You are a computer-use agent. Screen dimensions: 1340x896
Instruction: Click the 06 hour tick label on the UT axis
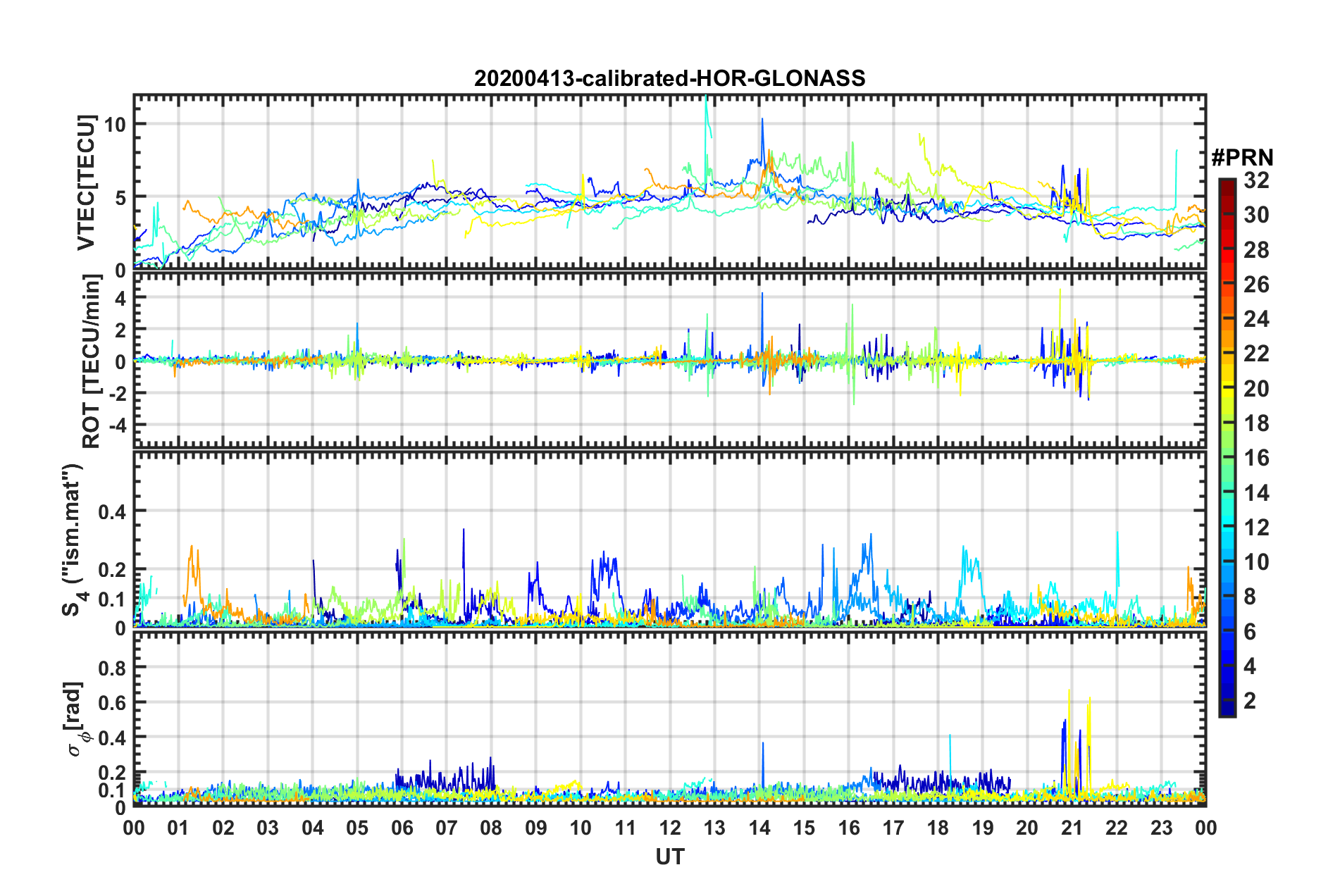tap(402, 827)
